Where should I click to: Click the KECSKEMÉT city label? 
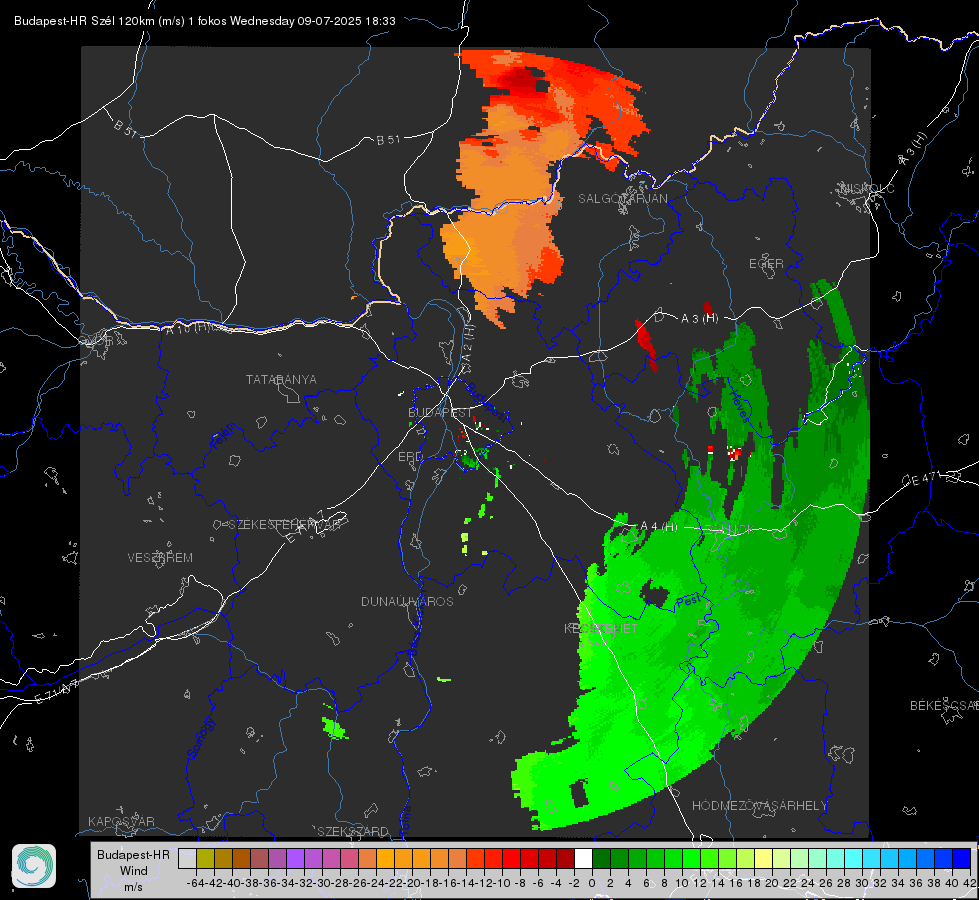(601, 628)
